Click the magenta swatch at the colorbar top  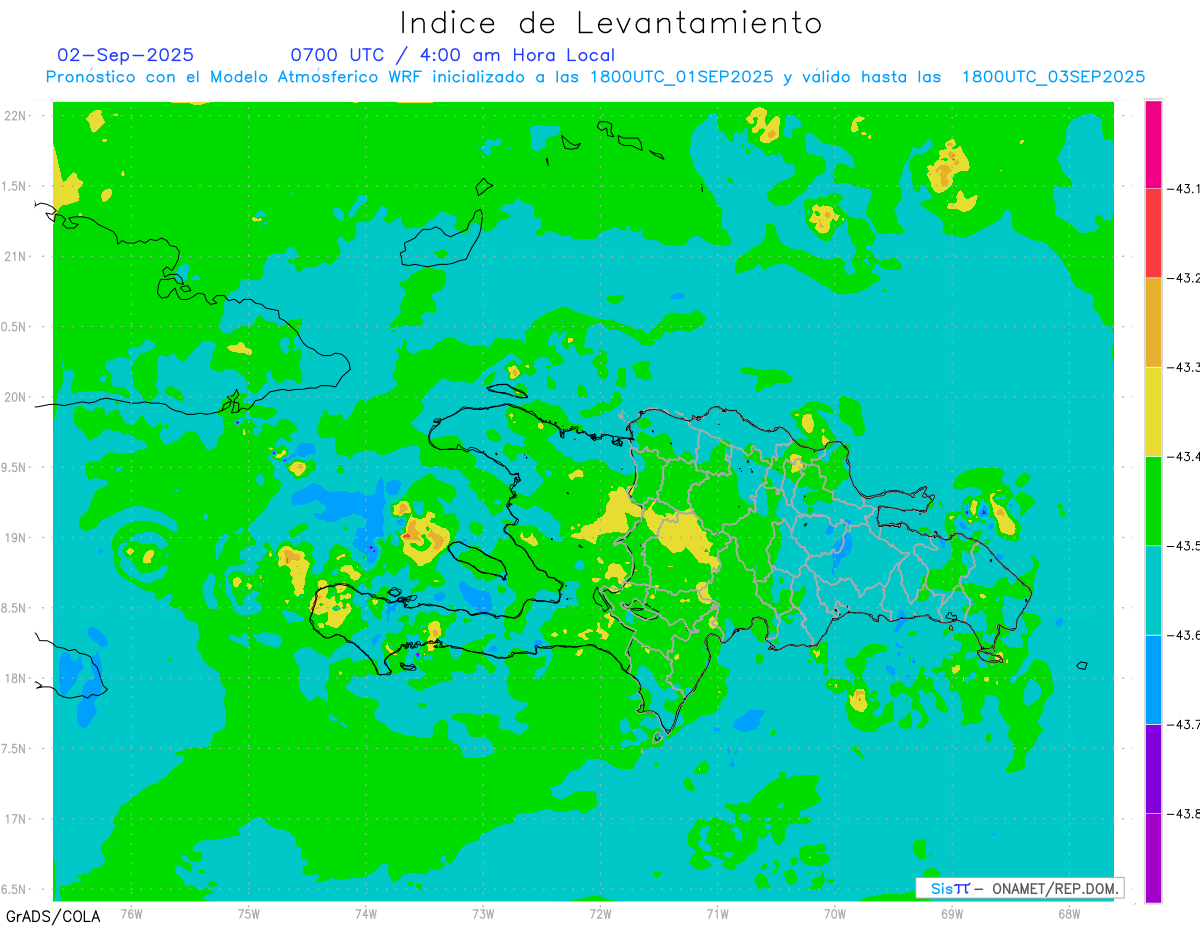coord(1153,144)
